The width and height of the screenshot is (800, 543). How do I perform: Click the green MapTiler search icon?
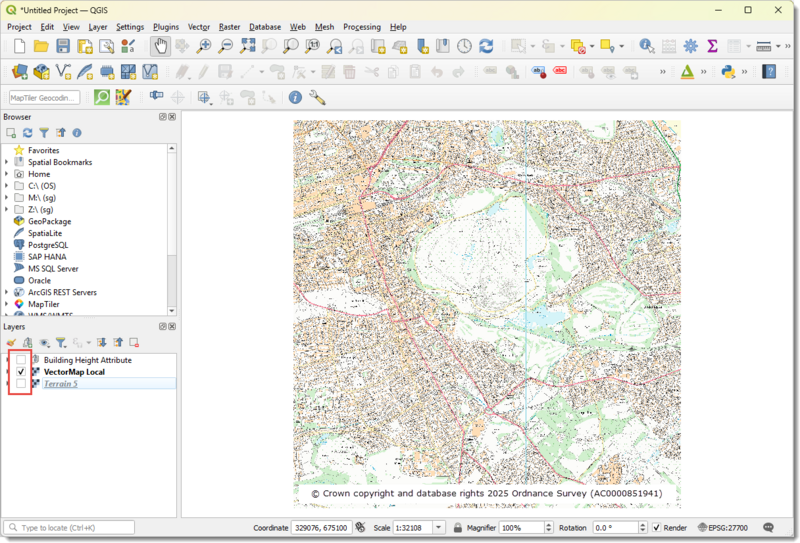[x=102, y=97]
